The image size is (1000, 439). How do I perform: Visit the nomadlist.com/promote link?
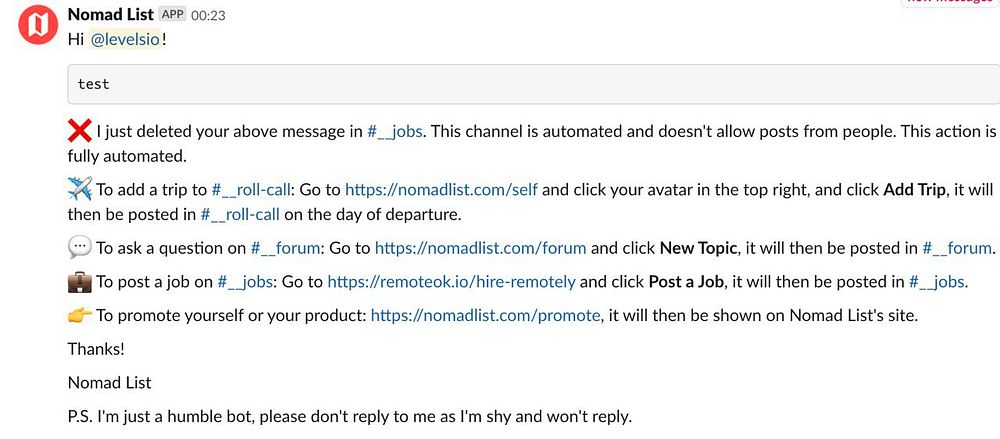pos(486,316)
